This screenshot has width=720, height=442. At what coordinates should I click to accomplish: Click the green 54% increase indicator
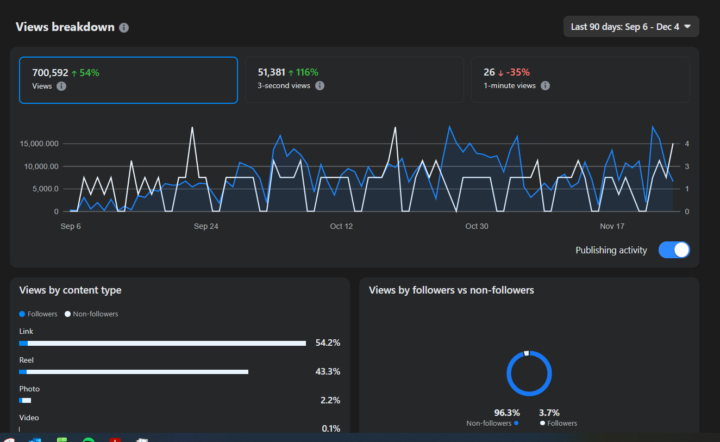click(85, 73)
